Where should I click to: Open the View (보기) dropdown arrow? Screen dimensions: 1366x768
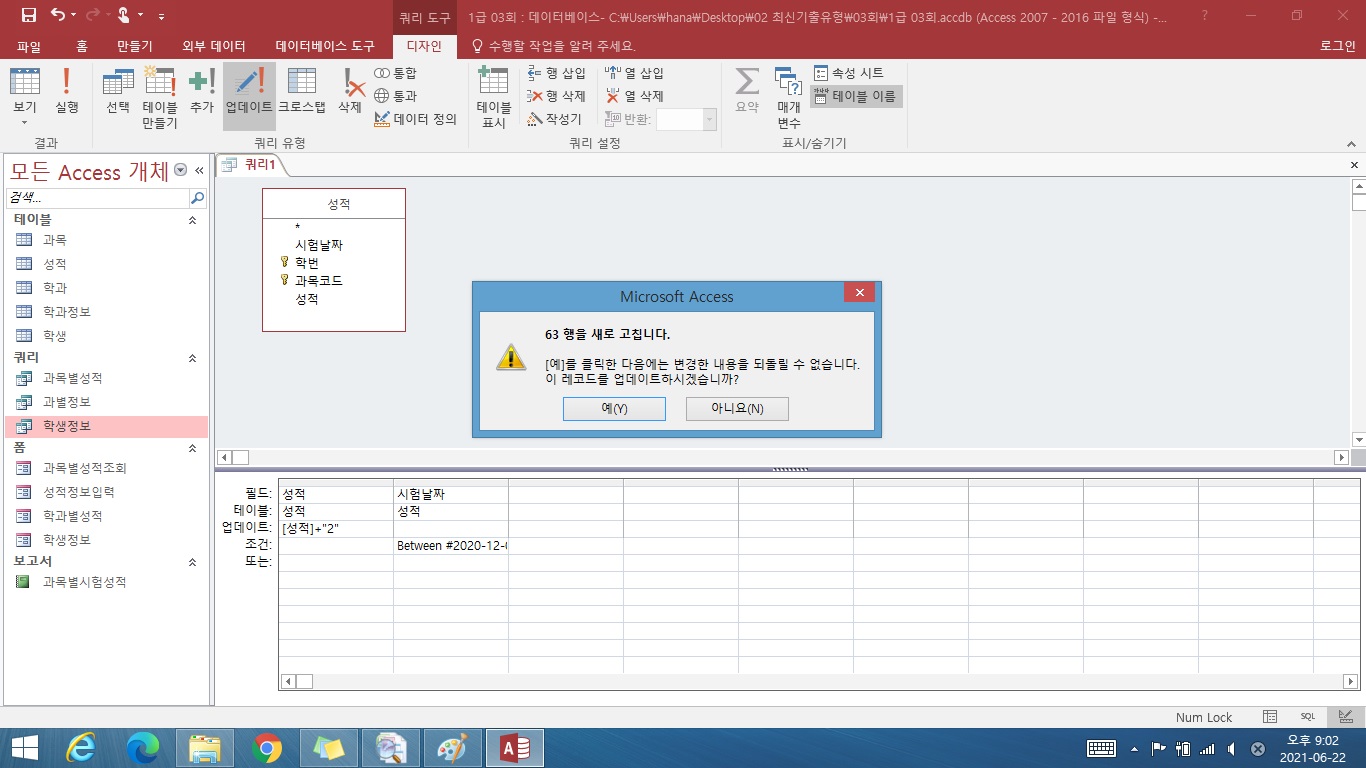(25, 123)
